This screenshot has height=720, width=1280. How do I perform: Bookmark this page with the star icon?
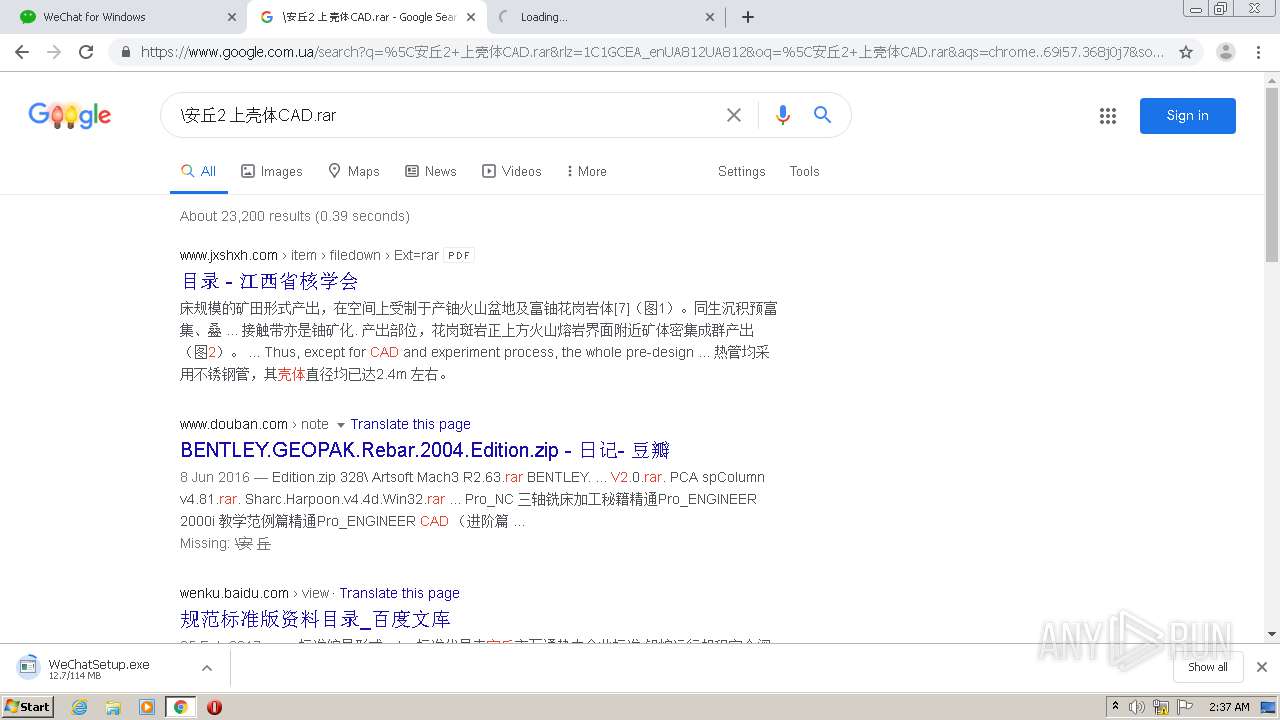pos(1186,52)
